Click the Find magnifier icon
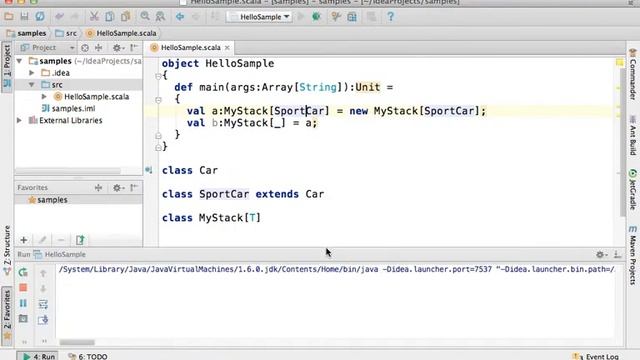The width and height of the screenshot is (640, 360). point(145,17)
